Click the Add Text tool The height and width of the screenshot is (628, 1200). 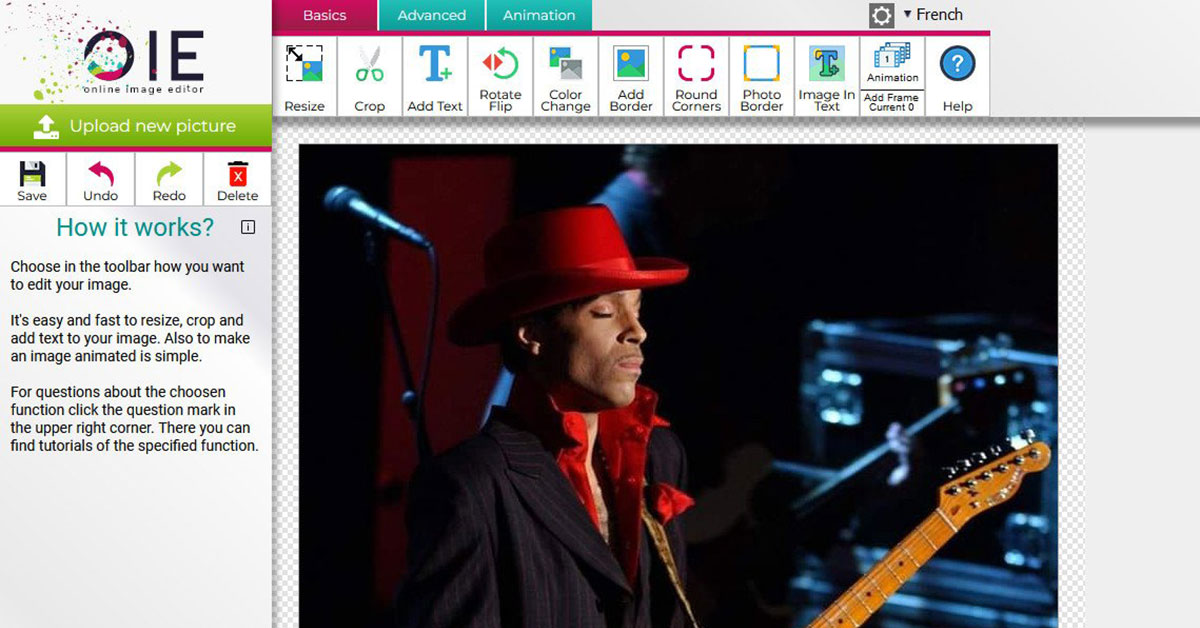435,76
